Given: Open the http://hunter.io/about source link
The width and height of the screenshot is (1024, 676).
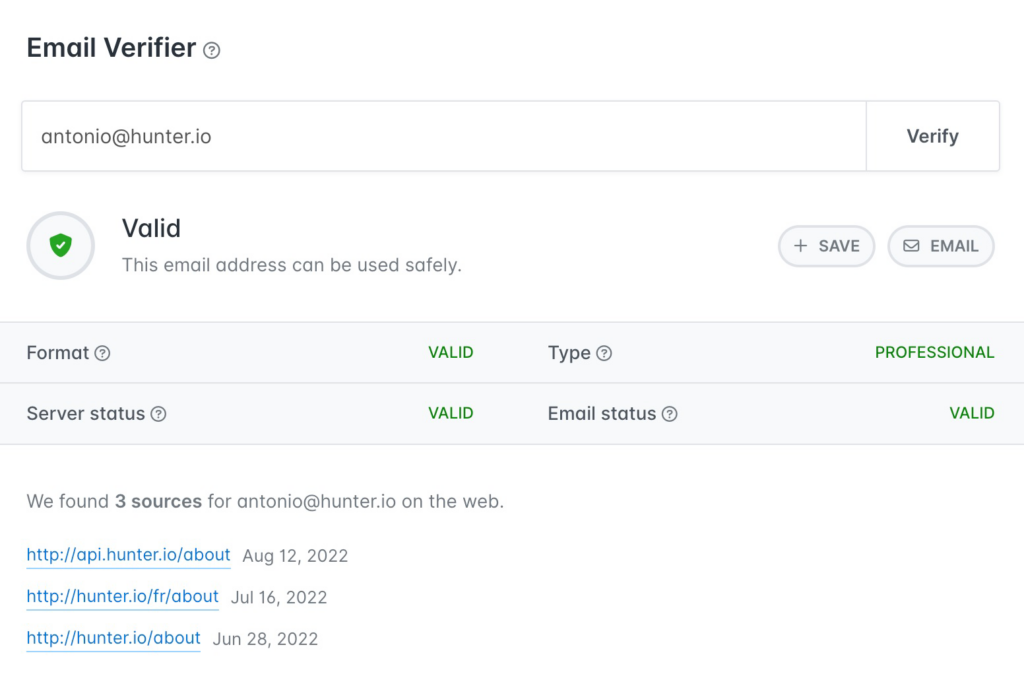Looking at the screenshot, I should [x=113, y=638].
